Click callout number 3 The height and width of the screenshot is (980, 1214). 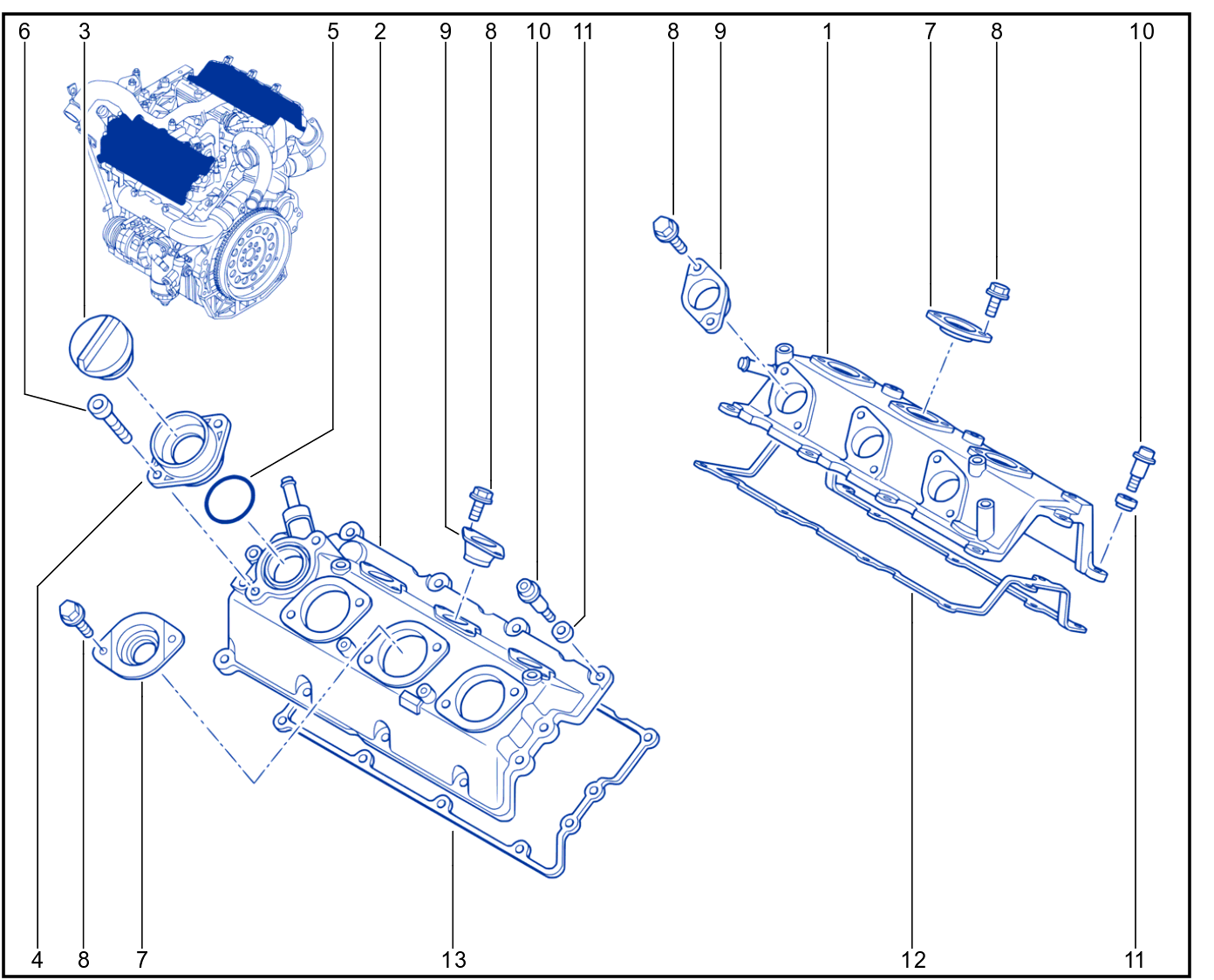click(84, 31)
